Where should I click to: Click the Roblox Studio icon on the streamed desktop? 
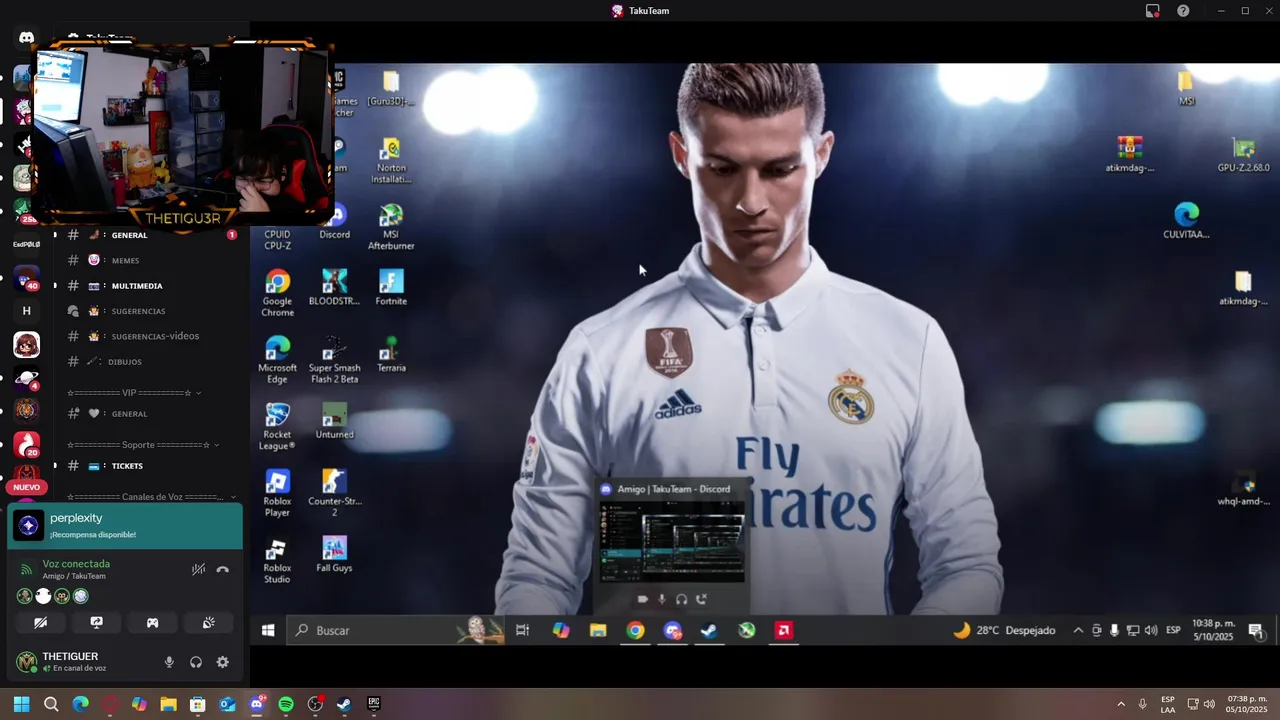[277, 560]
